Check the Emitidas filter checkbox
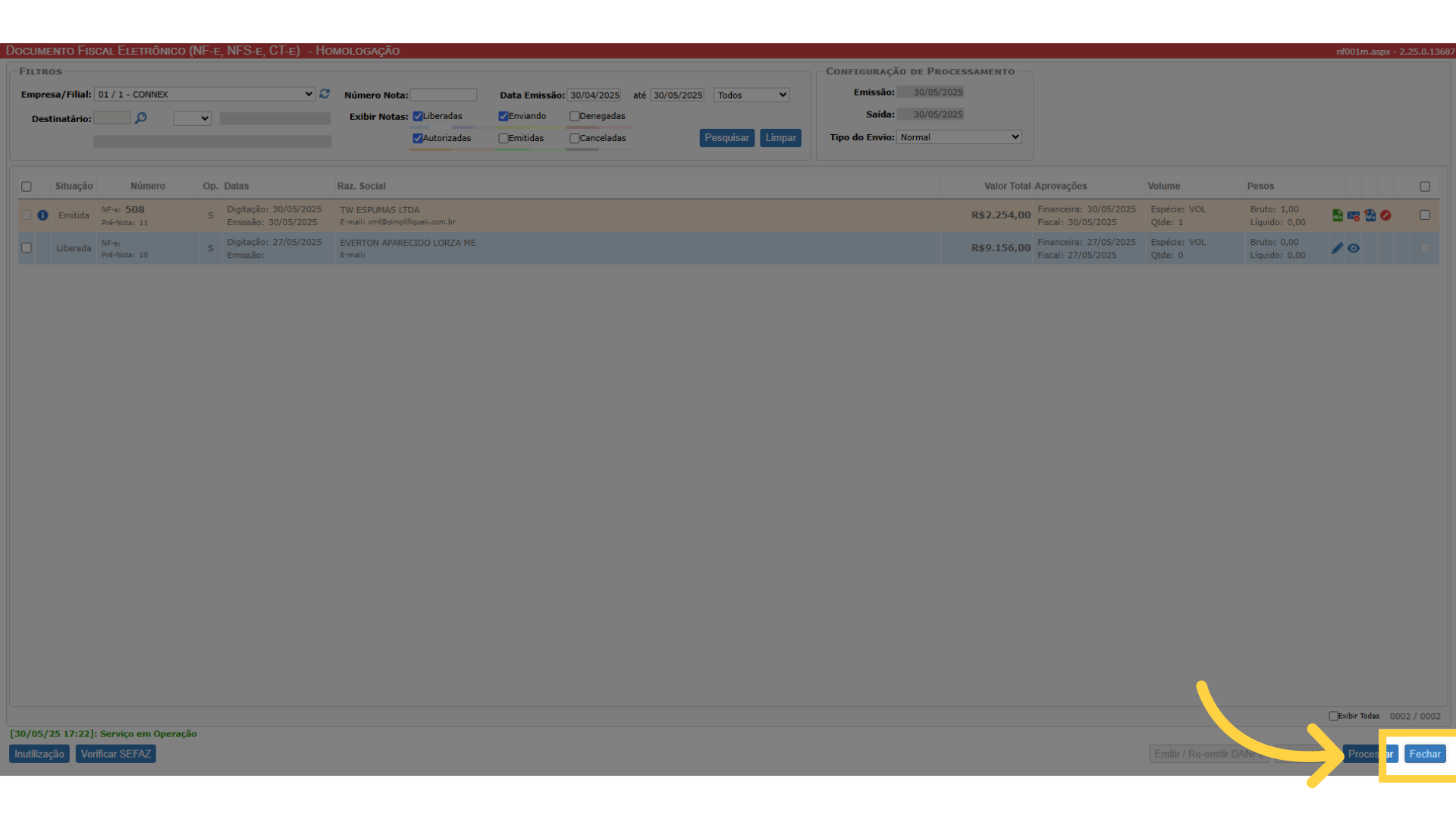Image resolution: width=1456 pixels, height=819 pixels. (504, 138)
